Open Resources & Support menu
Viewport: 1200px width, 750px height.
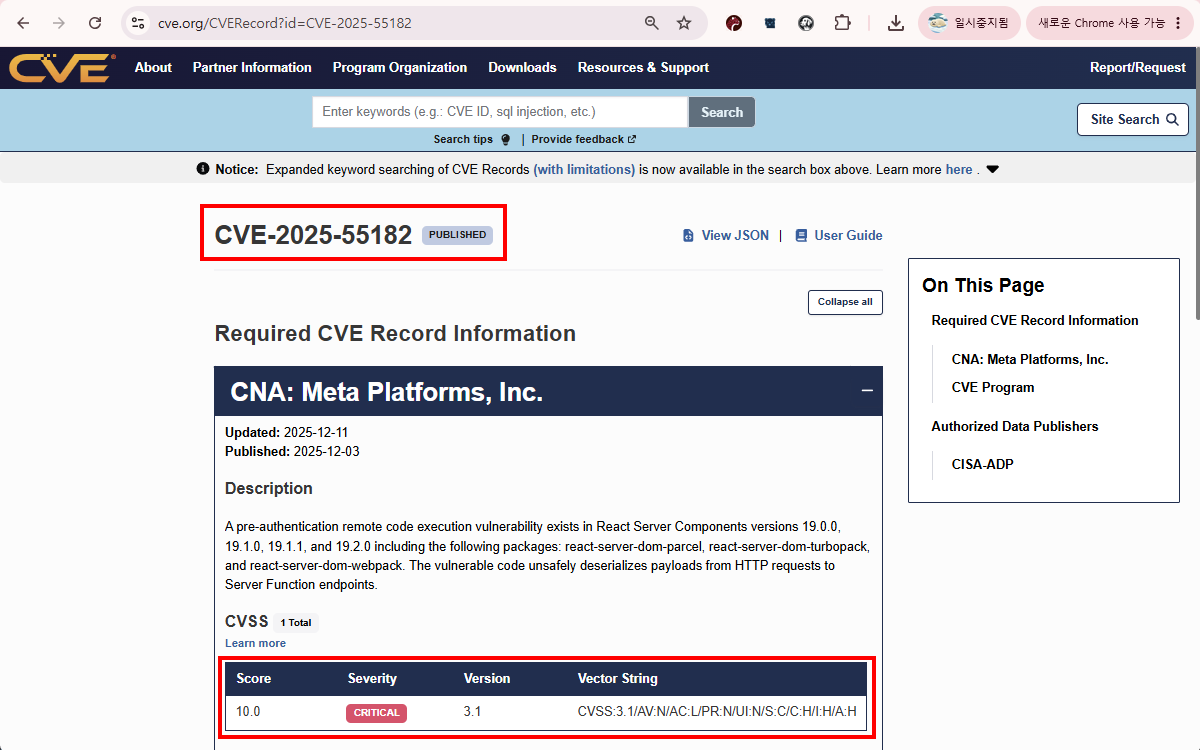click(643, 68)
